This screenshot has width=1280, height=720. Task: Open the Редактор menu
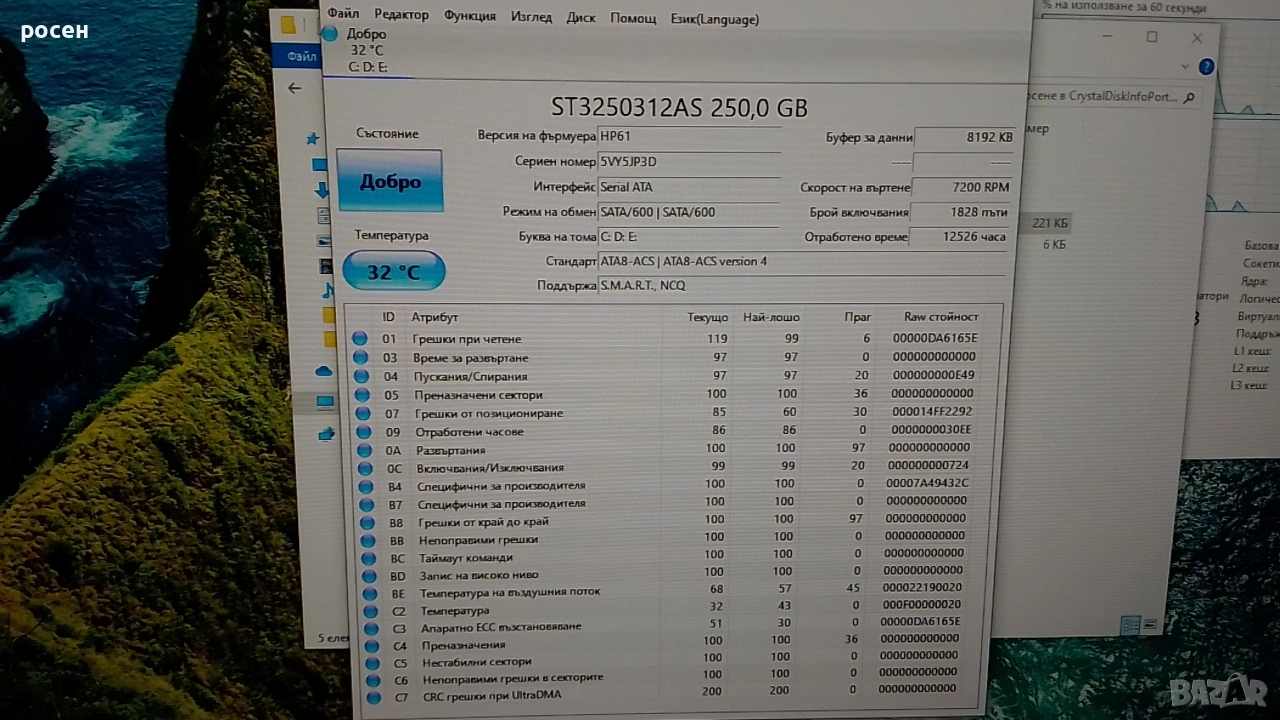pyautogui.click(x=401, y=15)
